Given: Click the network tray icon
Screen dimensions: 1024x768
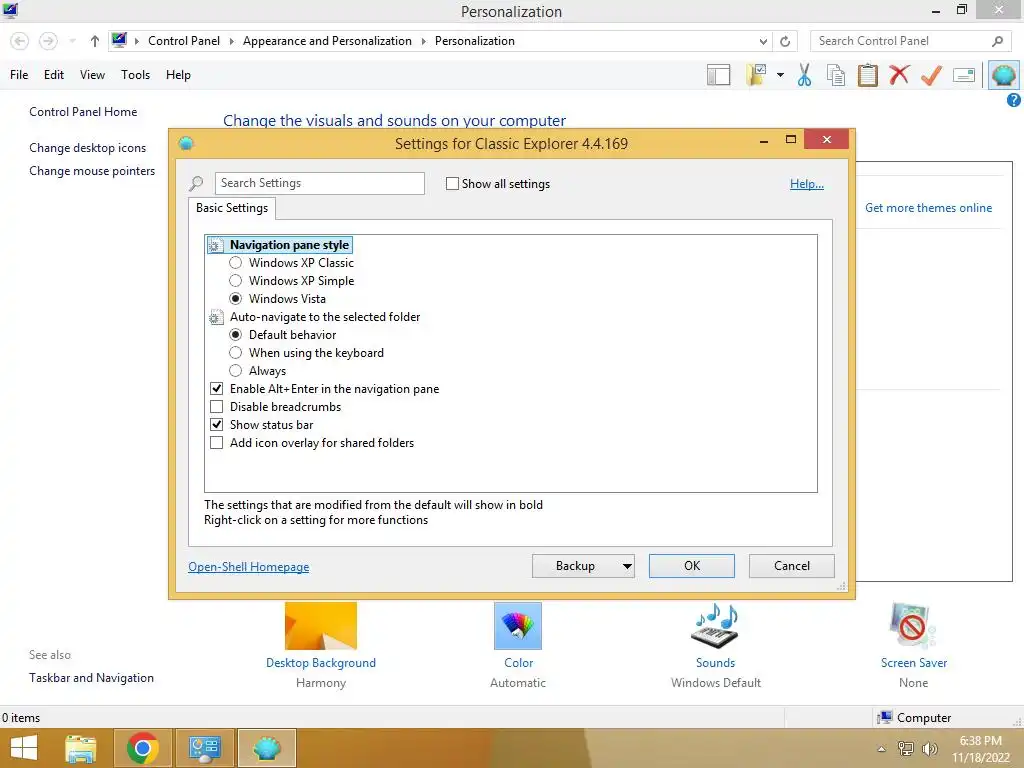Looking at the screenshot, I should [x=906, y=749].
